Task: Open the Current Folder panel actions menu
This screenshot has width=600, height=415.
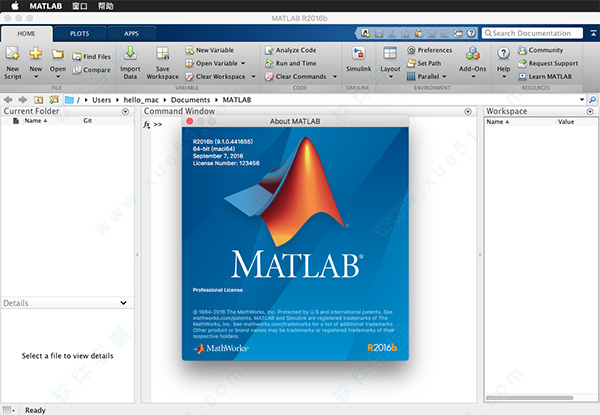Action: coord(125,112)
